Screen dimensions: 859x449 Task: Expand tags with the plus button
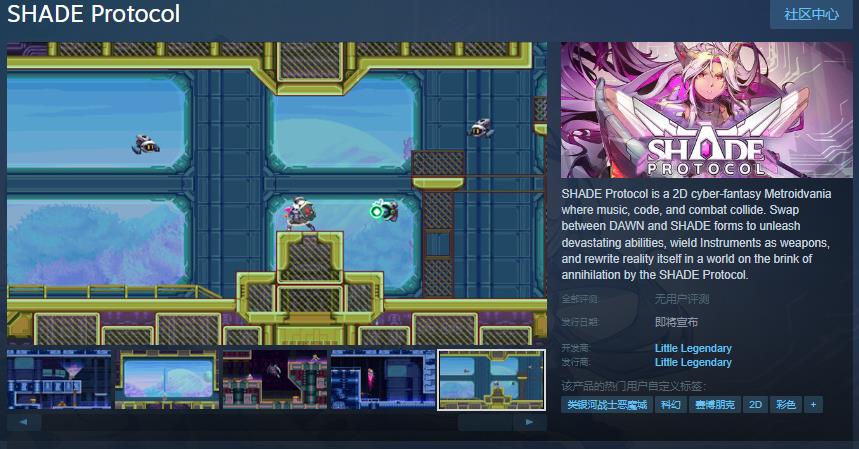813,405
